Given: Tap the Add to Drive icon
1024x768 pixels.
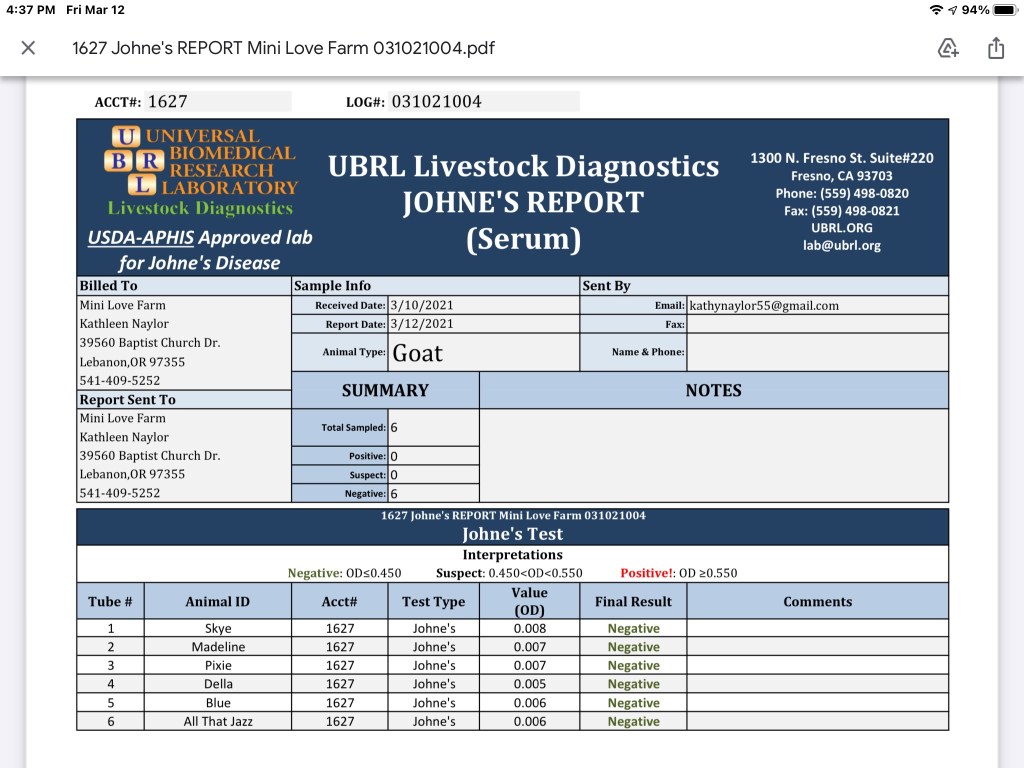Looking at the screenshot, I should pos(948,48).
